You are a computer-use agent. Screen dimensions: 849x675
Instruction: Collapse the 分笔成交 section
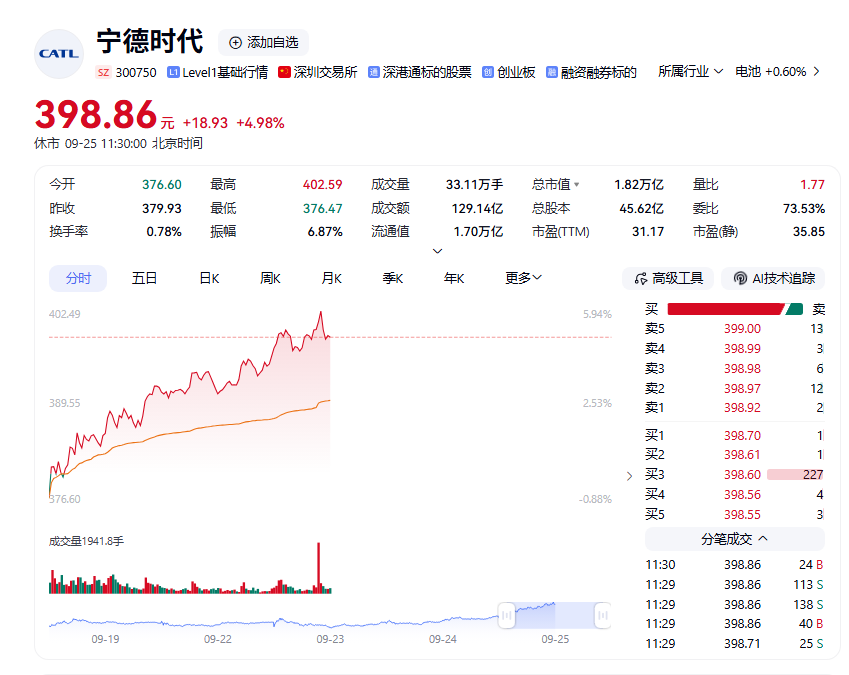(735, 539)
